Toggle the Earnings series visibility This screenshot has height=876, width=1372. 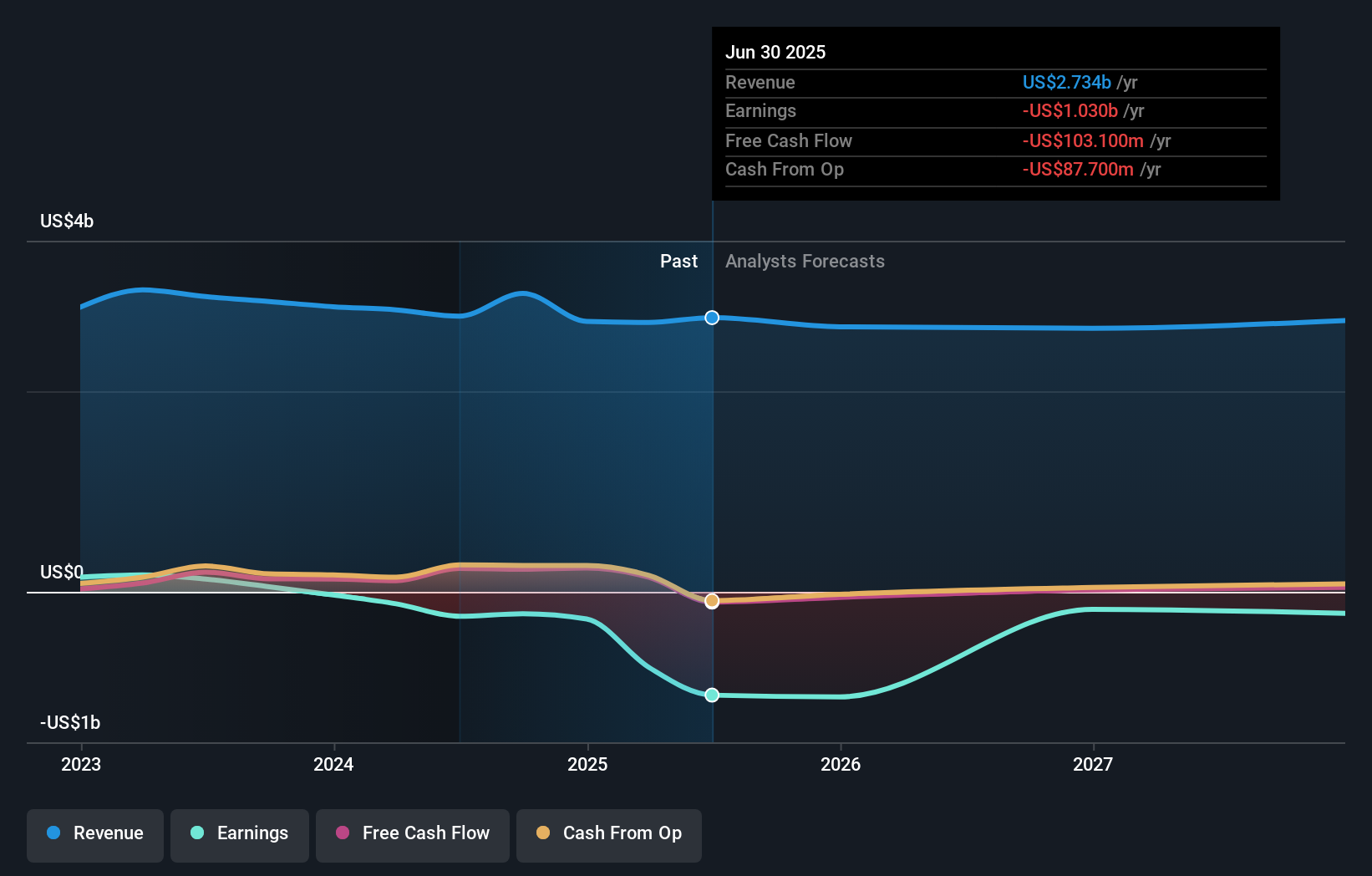[x=239, y=833]
